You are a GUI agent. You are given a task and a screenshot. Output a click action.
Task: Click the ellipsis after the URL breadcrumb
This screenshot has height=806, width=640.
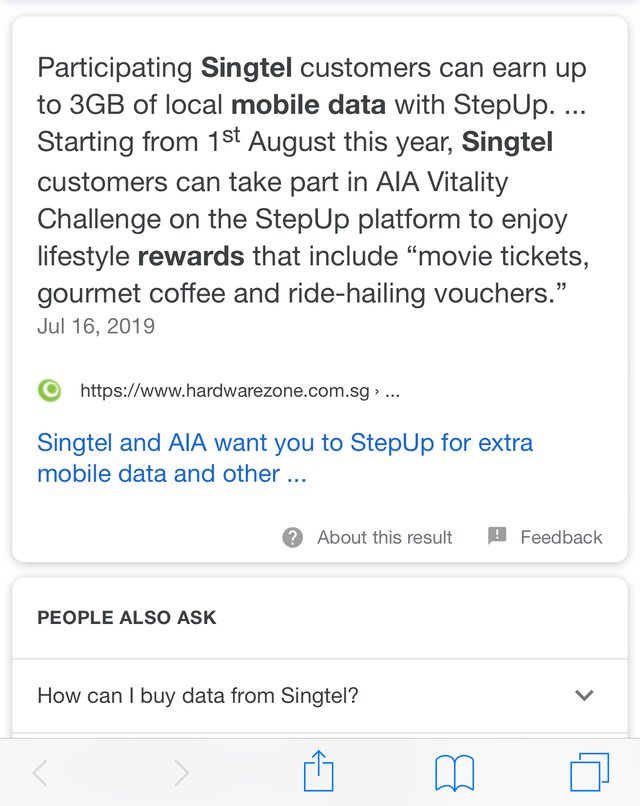tap(392, 393)
